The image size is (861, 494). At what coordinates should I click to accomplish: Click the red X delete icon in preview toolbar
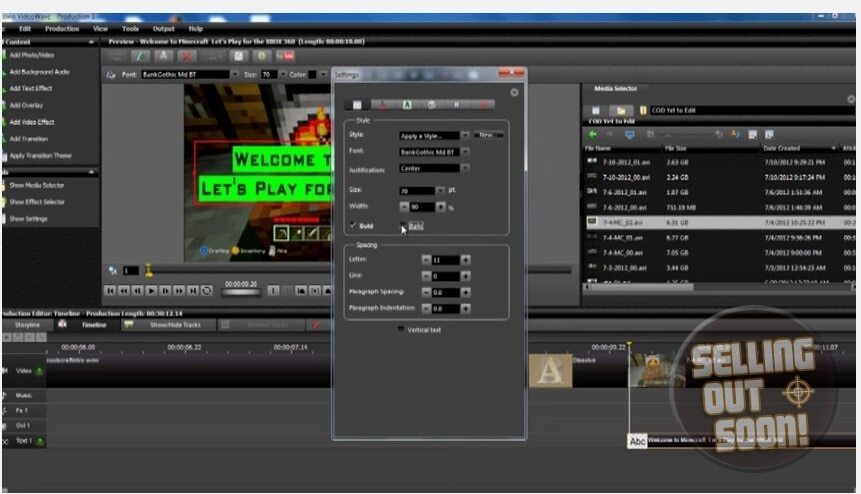(187, 56)
